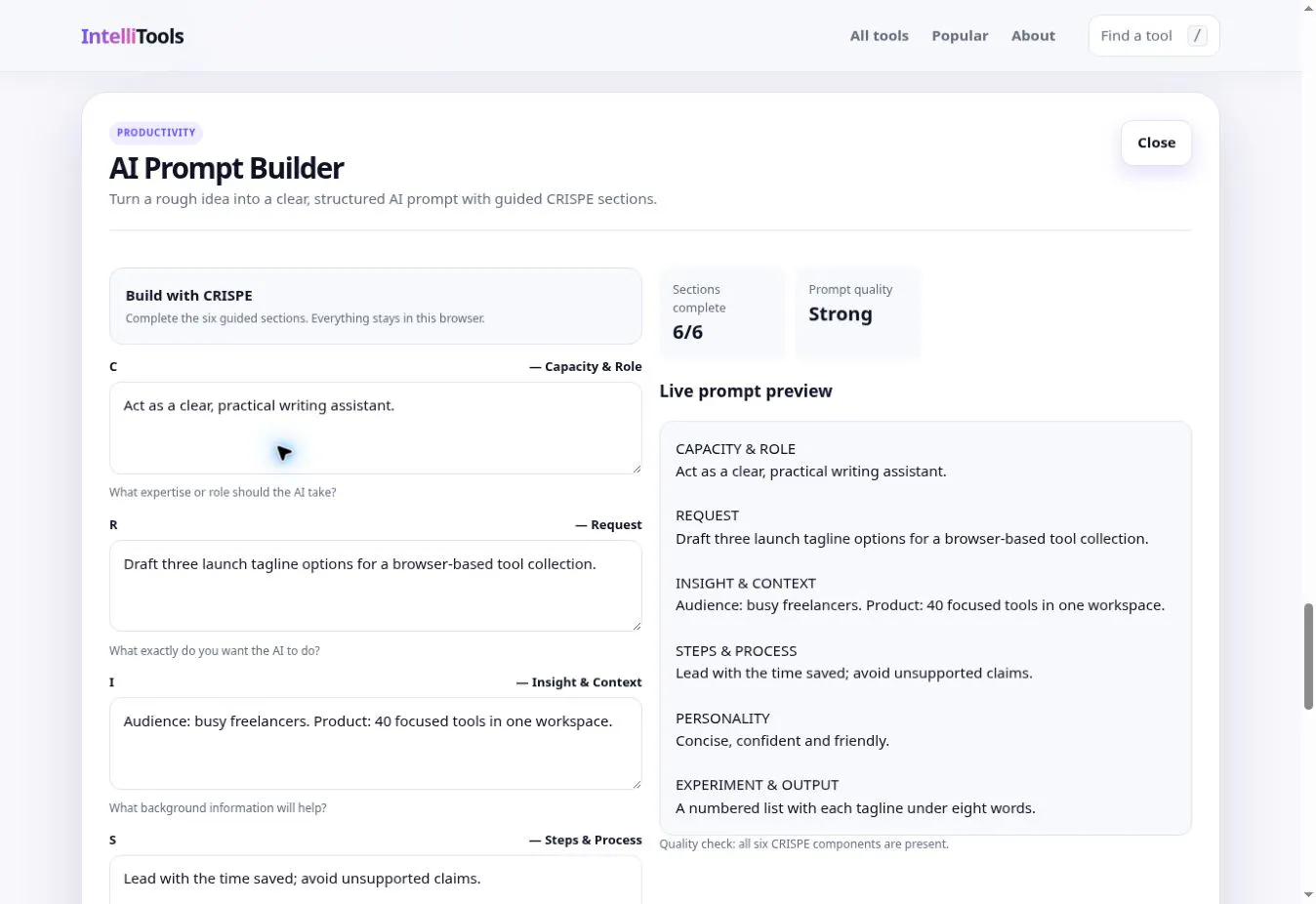Click 'CAPACITY & ROLE' in the preview
This screenshot has height=904, width=1316.
click(x=735, y=449)
